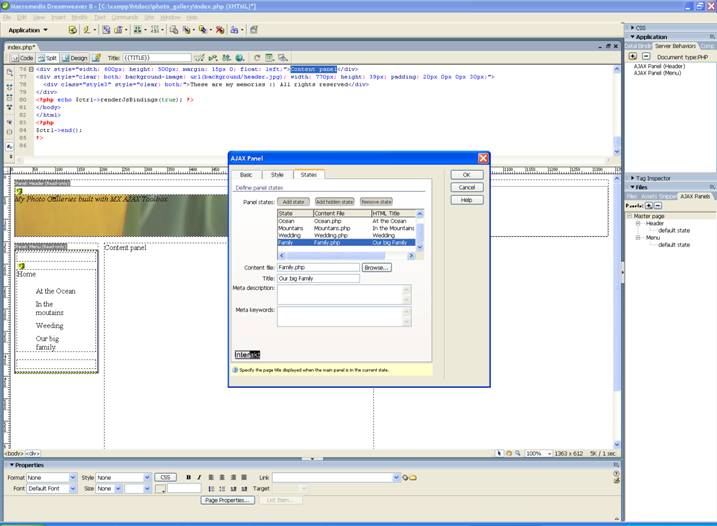Click the minus icon in Server Behaviors panel
717x526 pixels.
pos(646,56)
